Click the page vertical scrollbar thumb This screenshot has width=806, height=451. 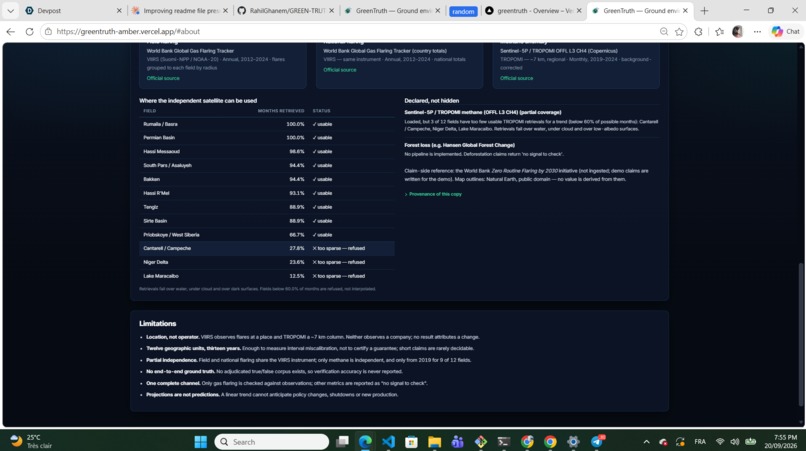point(801,334)
